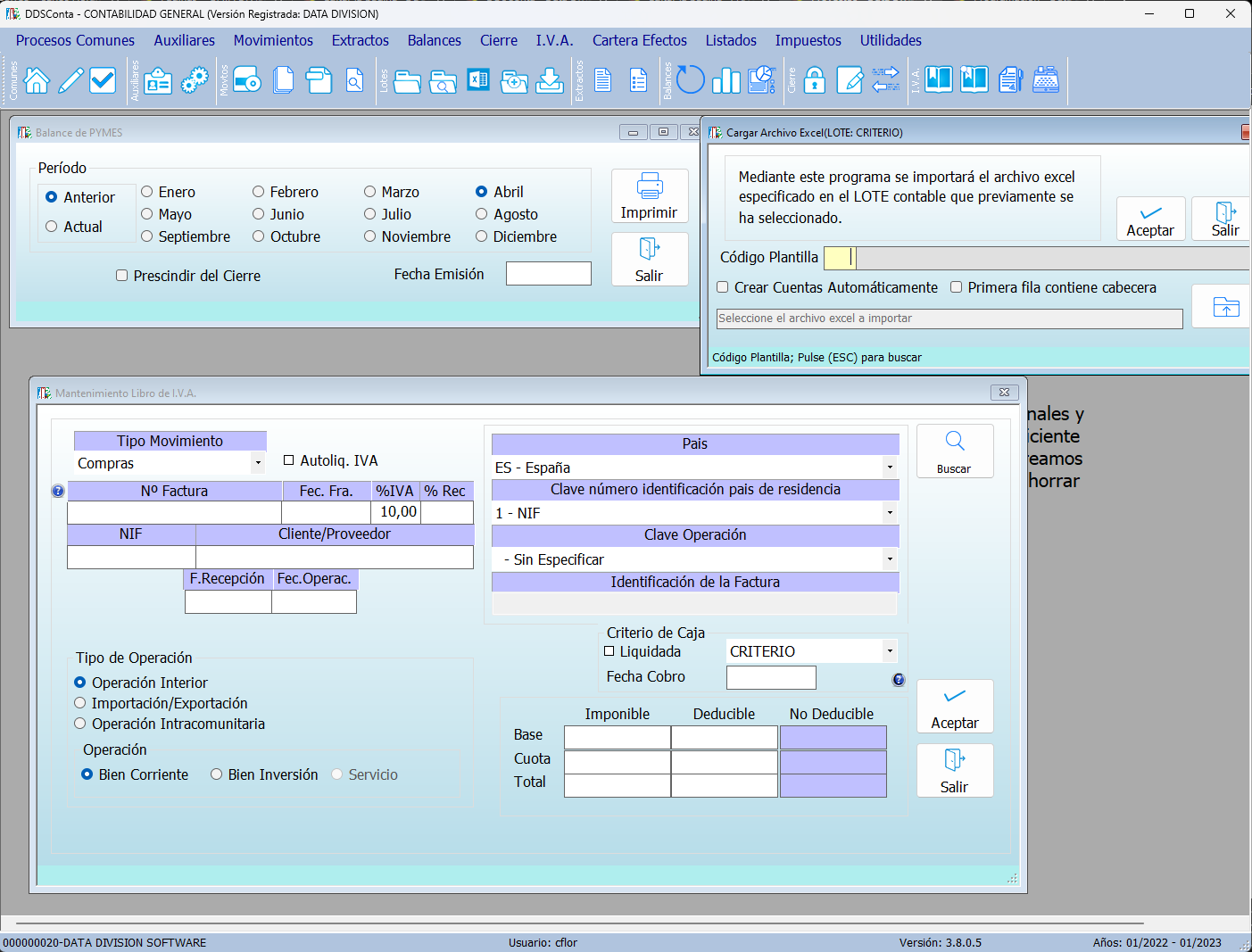Click the lined document icon in Extractos

[x=602, y=80]
